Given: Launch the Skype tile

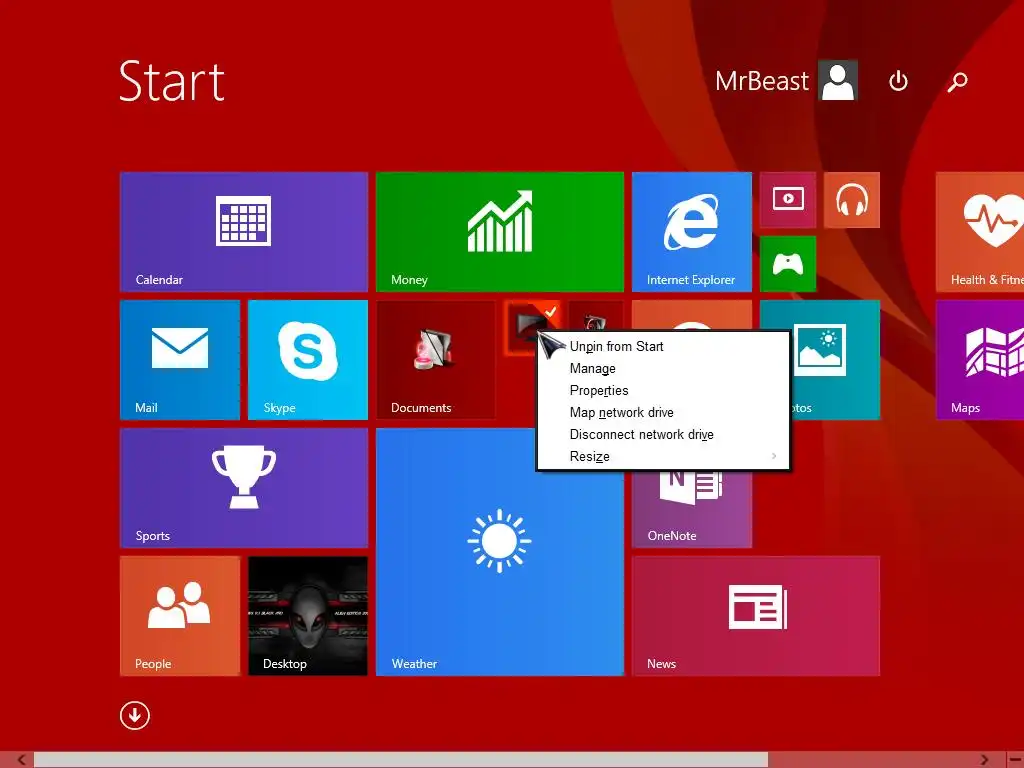Looking at the screenshot, I should [x=308, y=360].
